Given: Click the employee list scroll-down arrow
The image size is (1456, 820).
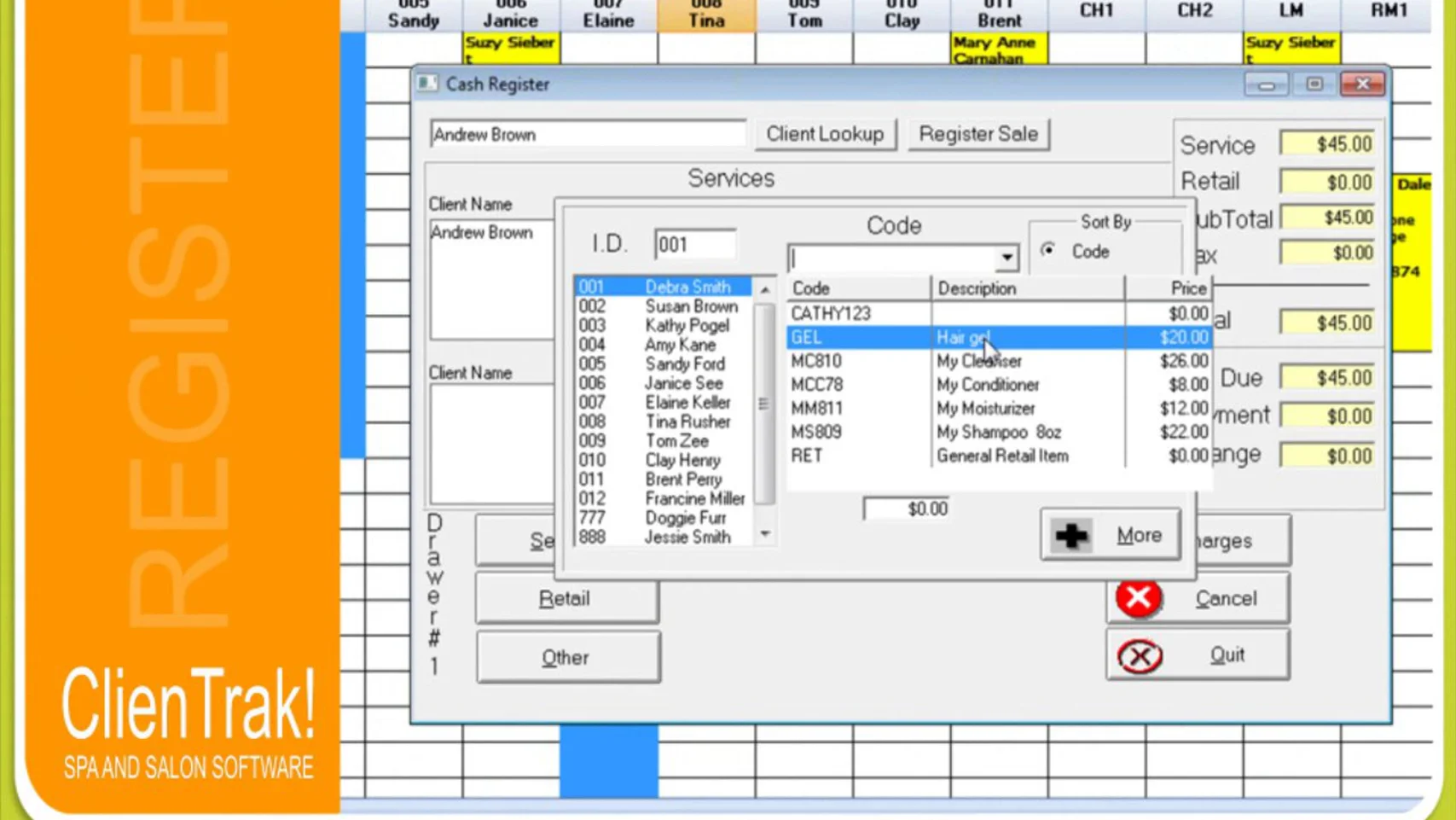Looking at the screenshot, I should coord(764,534).
